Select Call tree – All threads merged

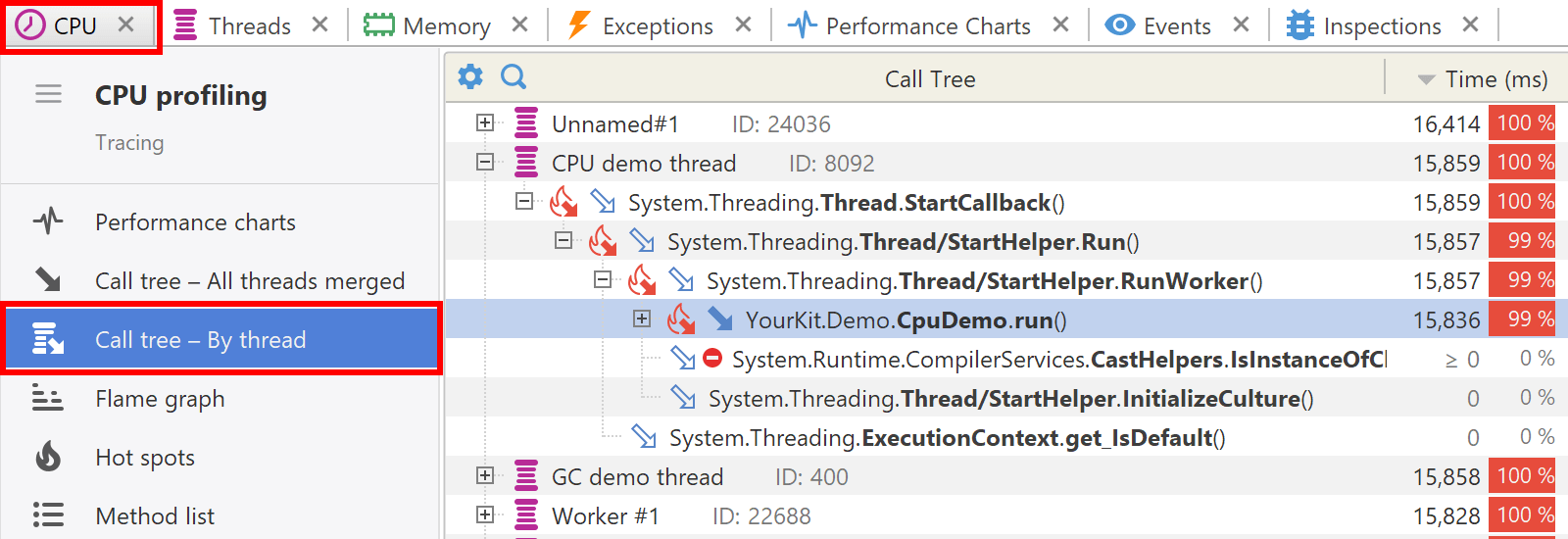tap(221, 281)
